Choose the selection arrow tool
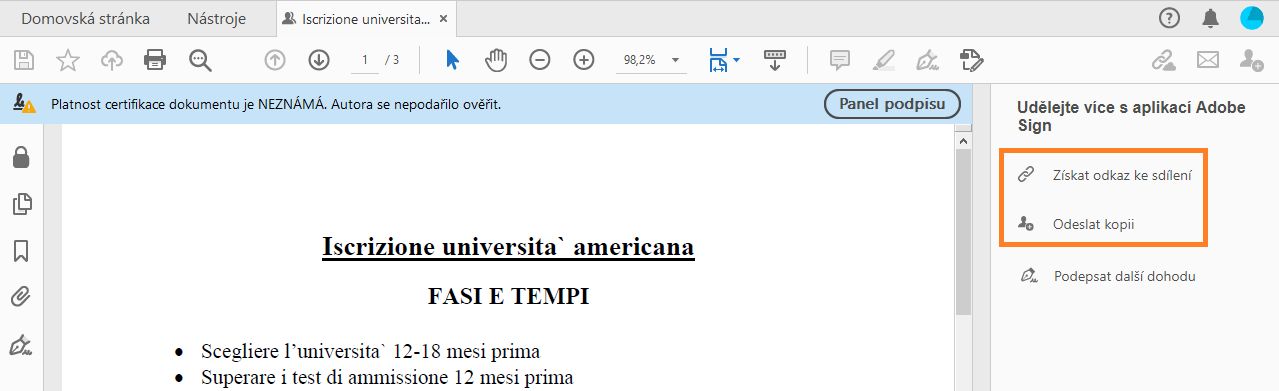This screenshot has width=1279, height=391. pyautogui.click(x=452, y=60)
